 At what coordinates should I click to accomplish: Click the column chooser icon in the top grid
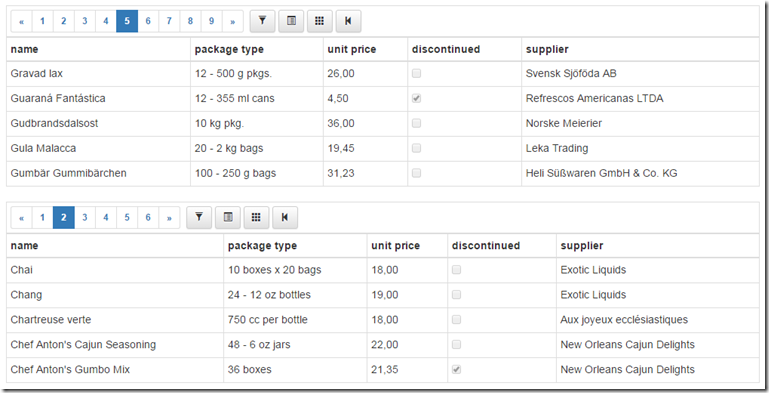coord(291,21)
